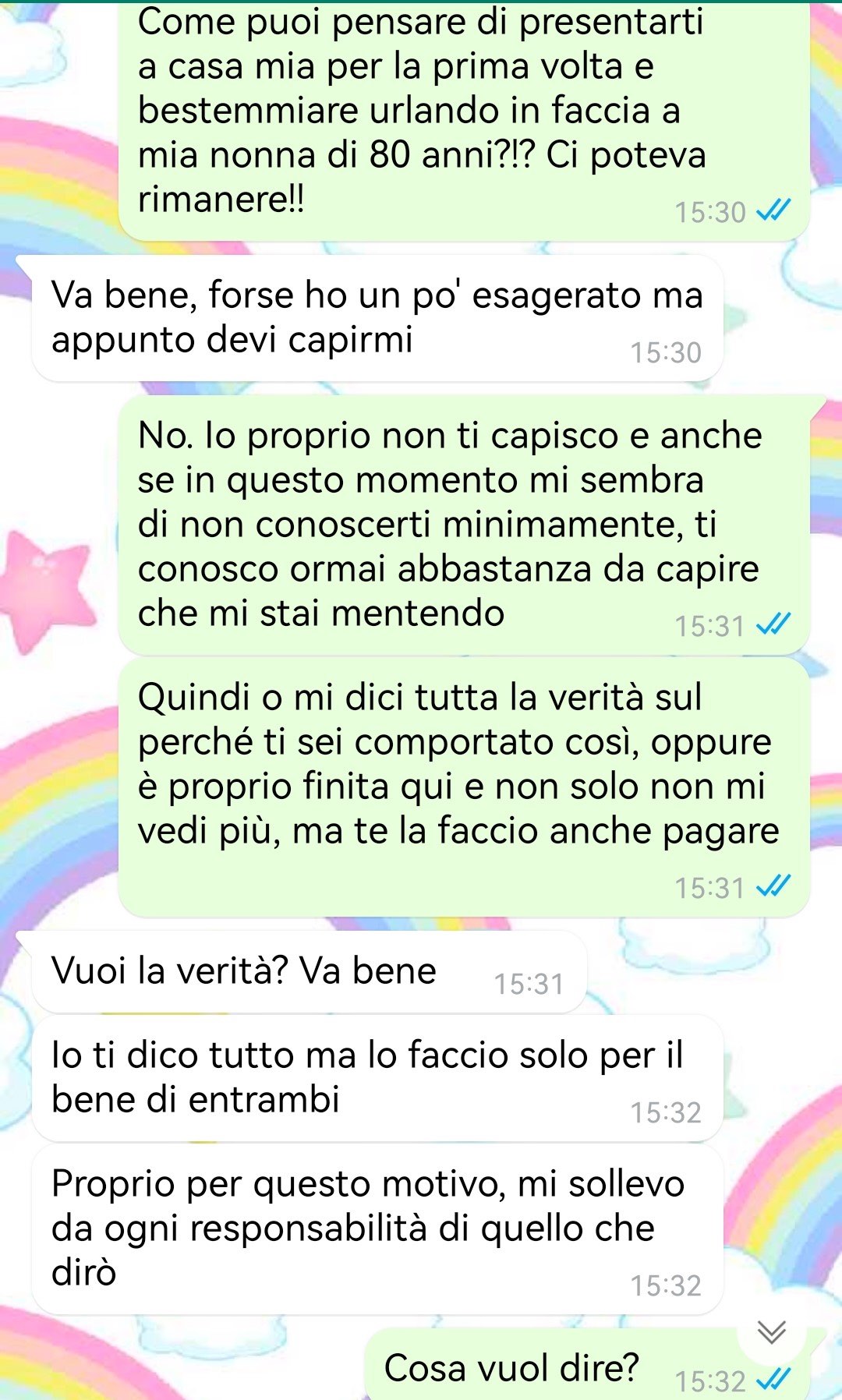Viewport: 842px width, 1400px height.
Task: Tap the 15:30 timestamp on received 'devi capirmi' message
Action: click(x=666, y=353)
